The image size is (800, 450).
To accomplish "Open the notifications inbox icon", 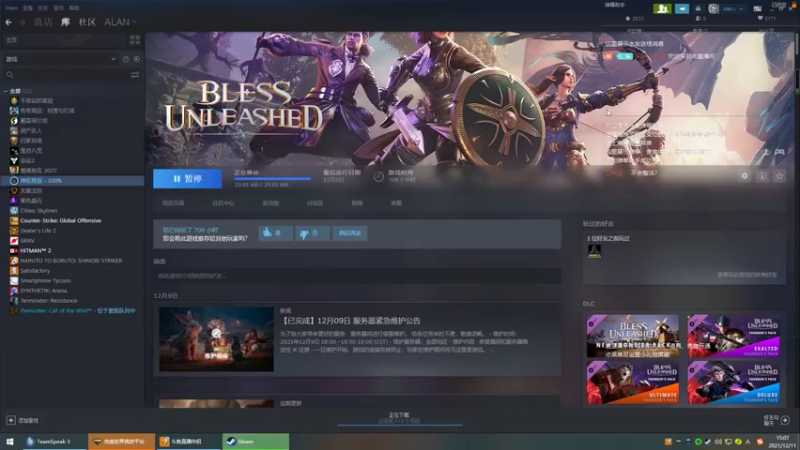I will [698, 9].
